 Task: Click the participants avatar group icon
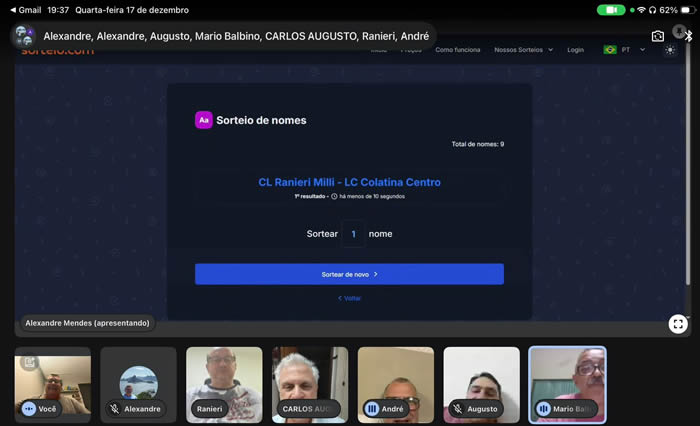(24, 36)
